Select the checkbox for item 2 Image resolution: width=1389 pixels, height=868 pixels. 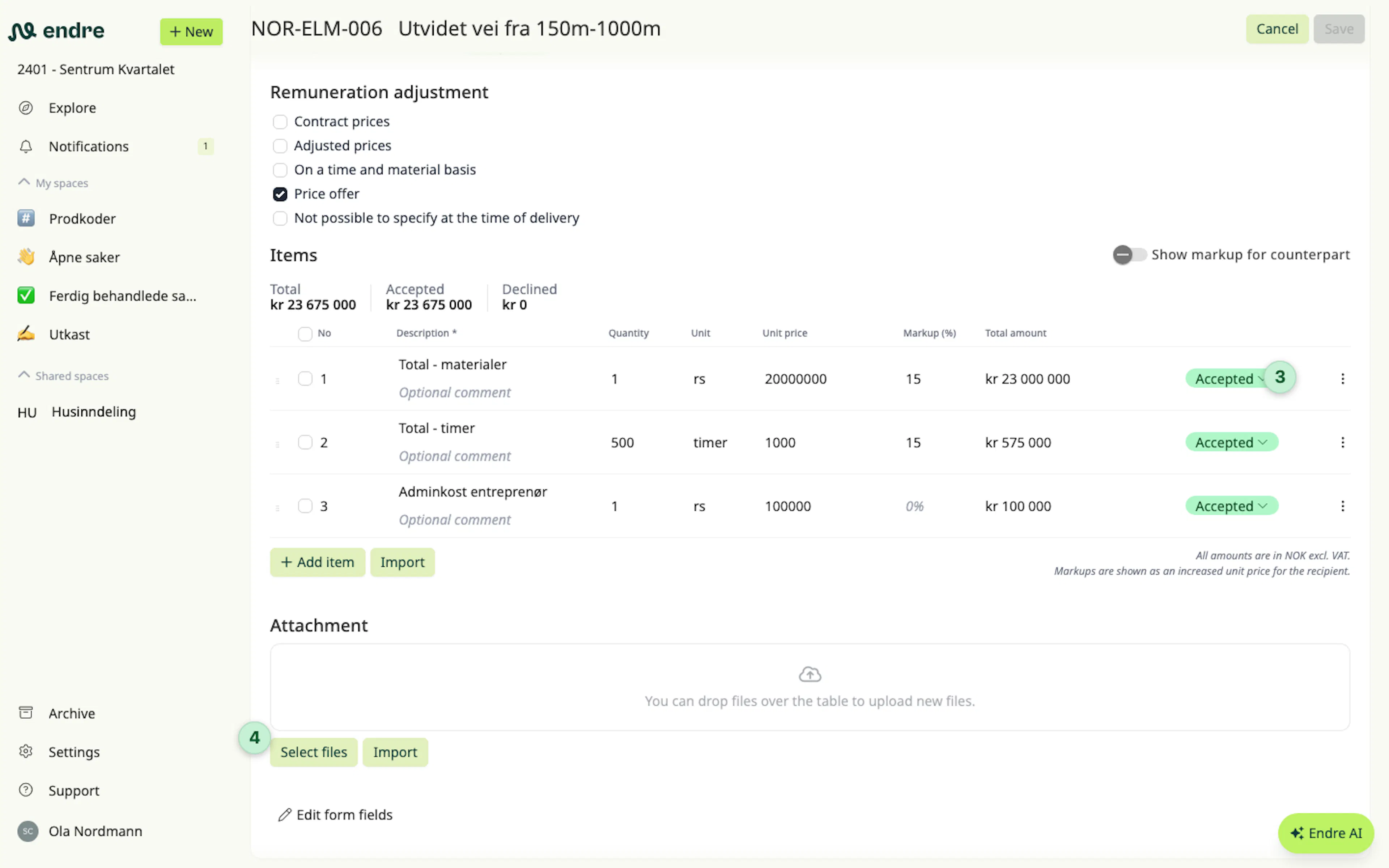click(x=305, y=442)
